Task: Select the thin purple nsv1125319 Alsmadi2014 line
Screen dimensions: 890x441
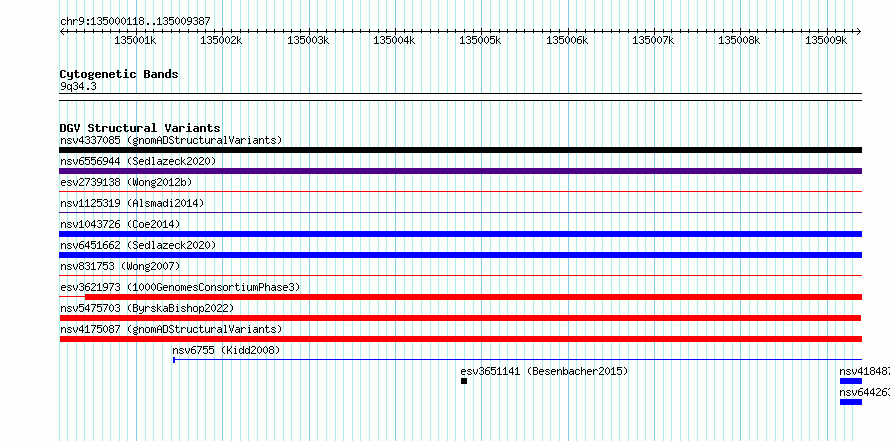Action: (460, 213)
